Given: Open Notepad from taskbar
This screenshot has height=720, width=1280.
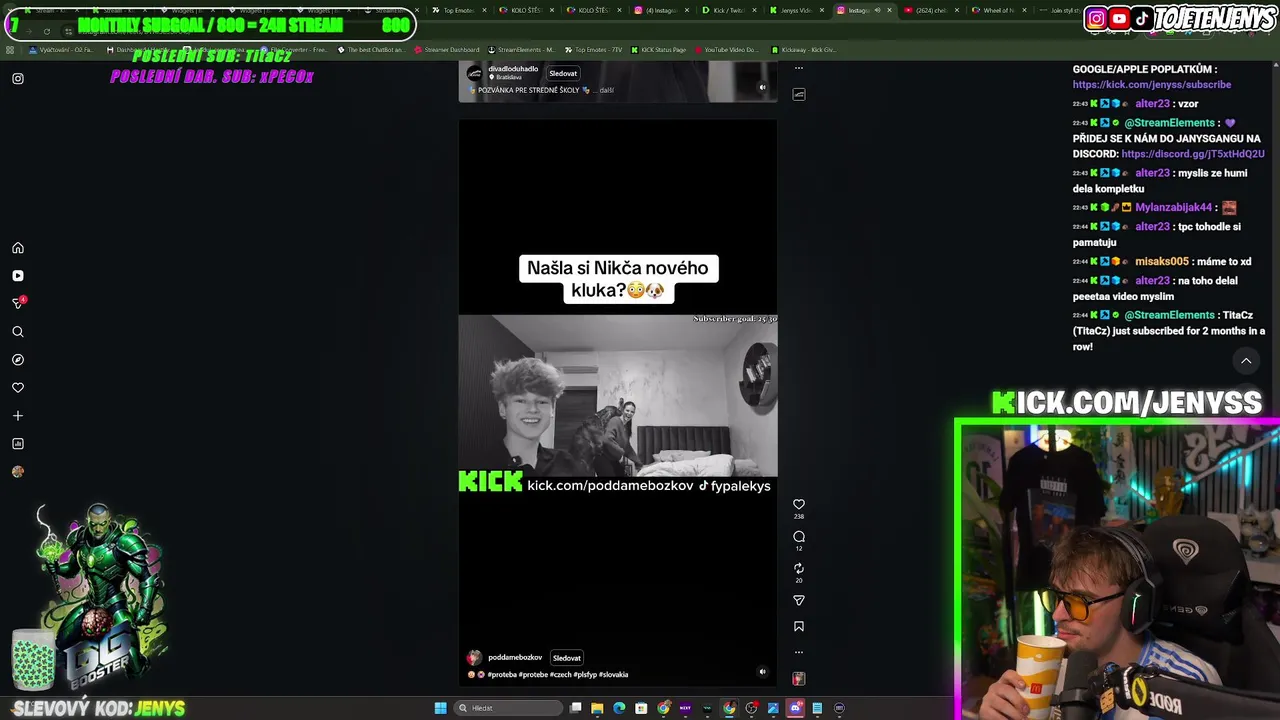Looking at the screenshot, I should point(817,708).
